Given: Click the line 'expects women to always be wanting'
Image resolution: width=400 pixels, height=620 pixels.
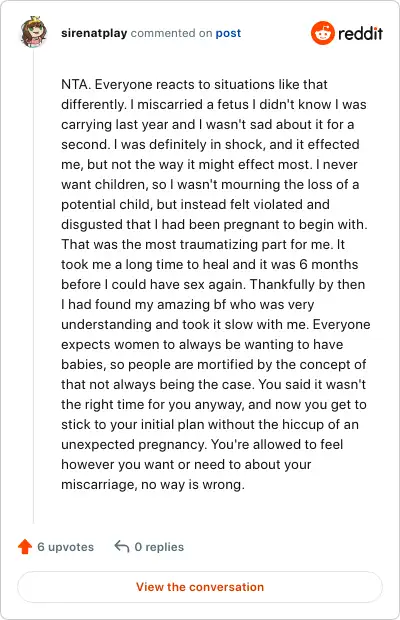Looking at the screenshot, I should click(202, 344).
